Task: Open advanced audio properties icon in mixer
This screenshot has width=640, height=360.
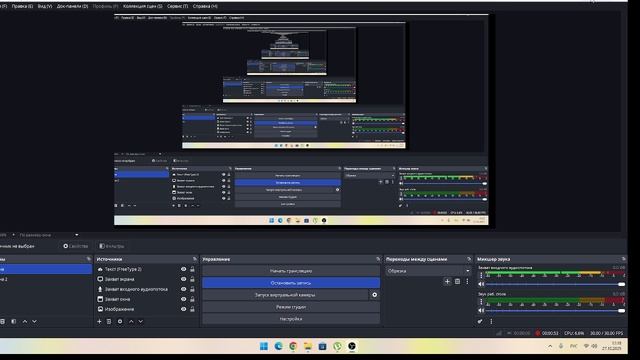Action: pos(480,322)
